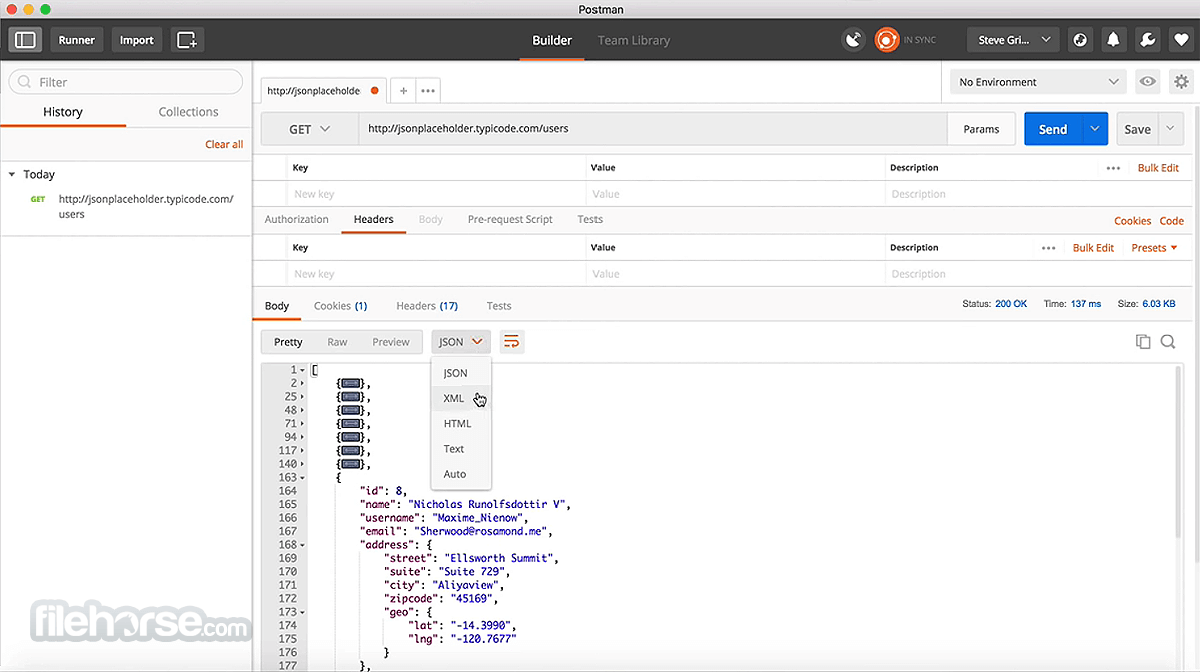Open response Cookies (1) tab
This screenshot has width=1200, height=672.
[x=340, y=306]
